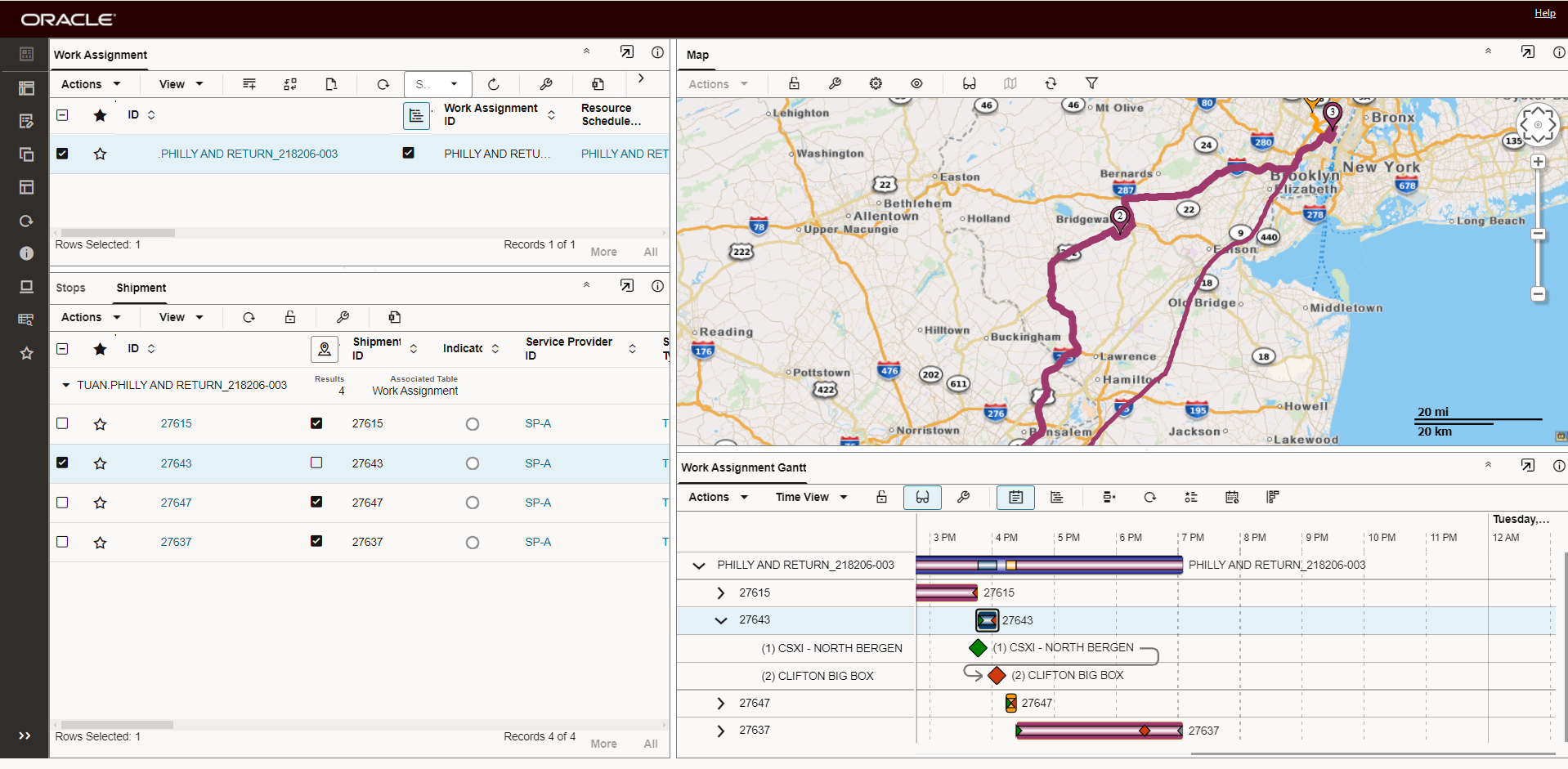Select checkbox for shipment row 27615
The width and height of the screenshot is (1568, 769).
(x=62, y=423)
